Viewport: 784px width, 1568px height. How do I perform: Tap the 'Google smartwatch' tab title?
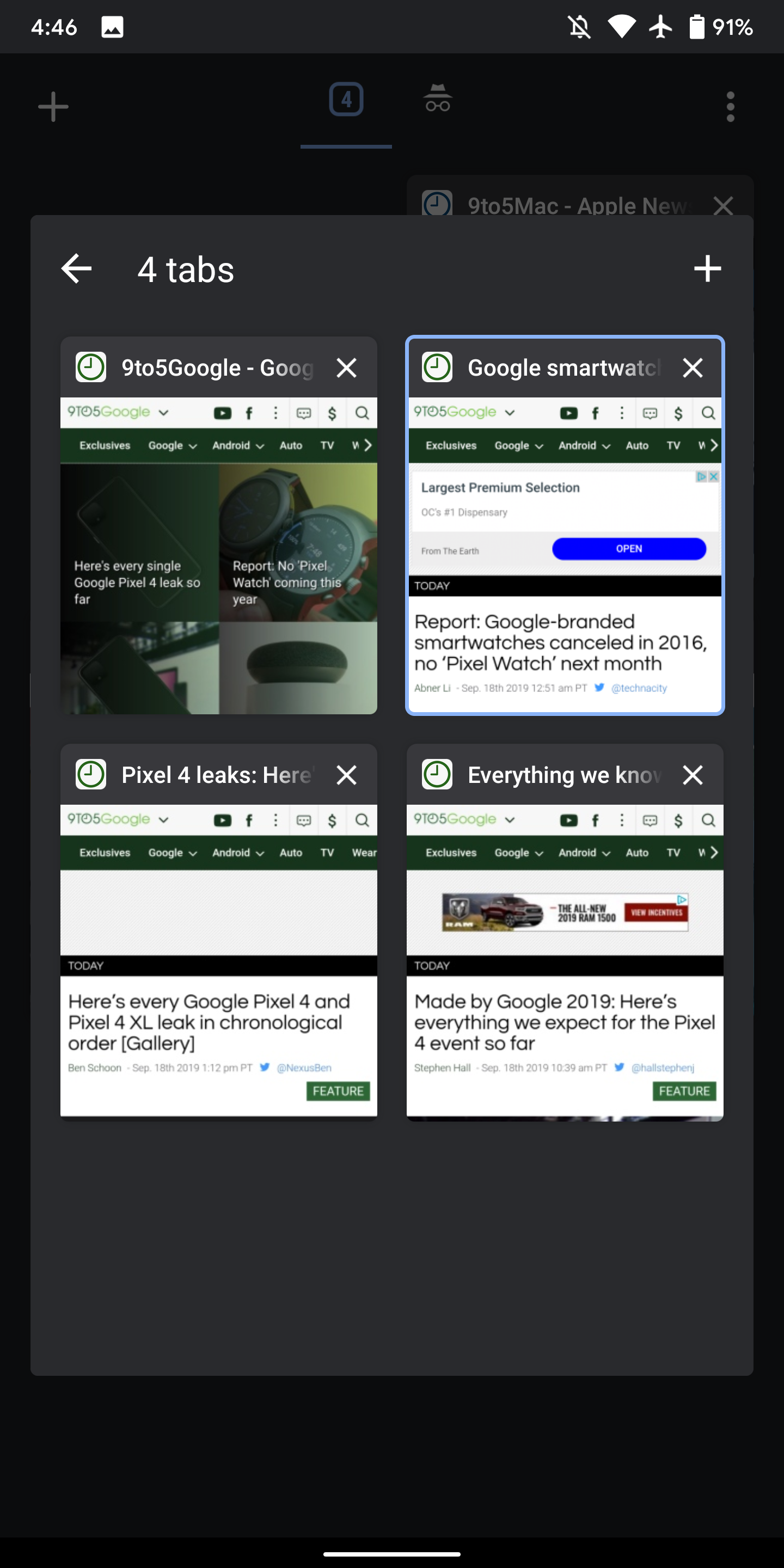coord(564,367)
